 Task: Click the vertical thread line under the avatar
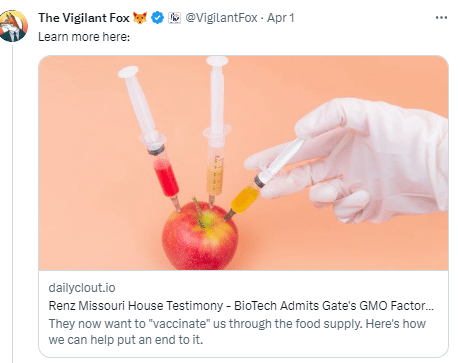[x=13, y=203]
